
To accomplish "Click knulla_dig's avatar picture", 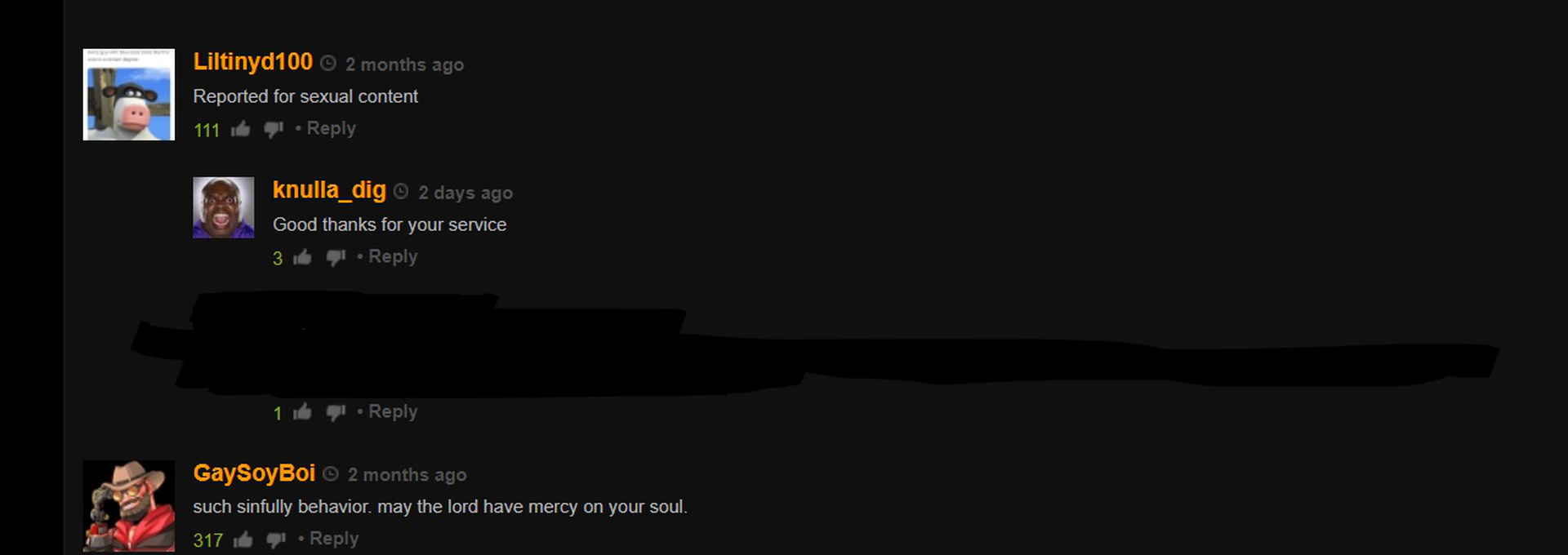I will pos(223,207).
